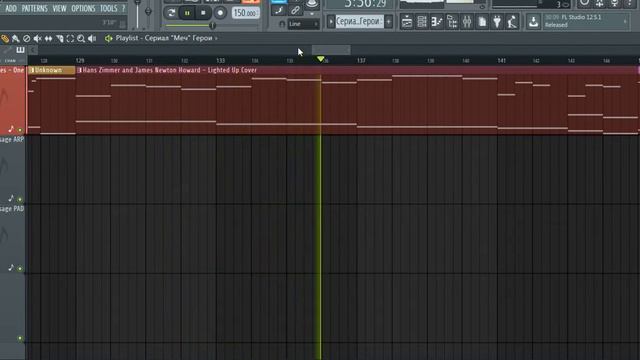The image size is (640, 360).
Task: Click the note icon on the ARP track
Action: [11, 198]
